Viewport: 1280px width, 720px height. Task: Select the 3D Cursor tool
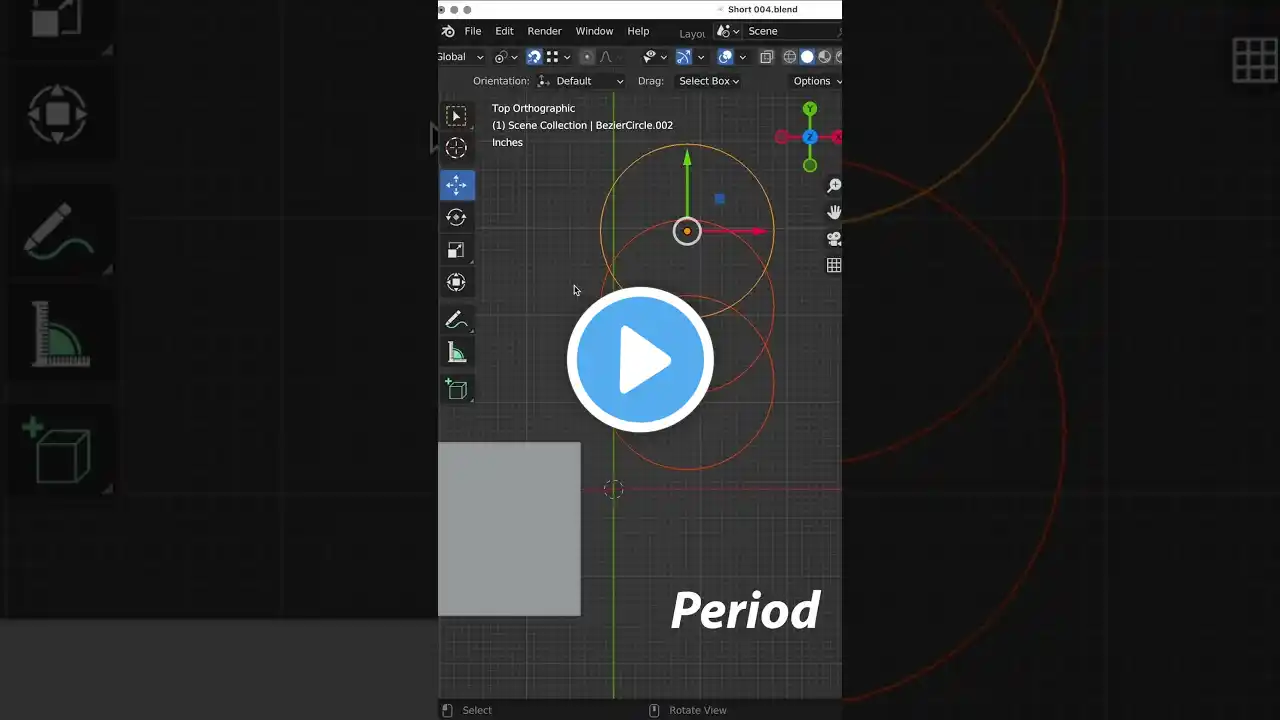[x=456, y=148]
